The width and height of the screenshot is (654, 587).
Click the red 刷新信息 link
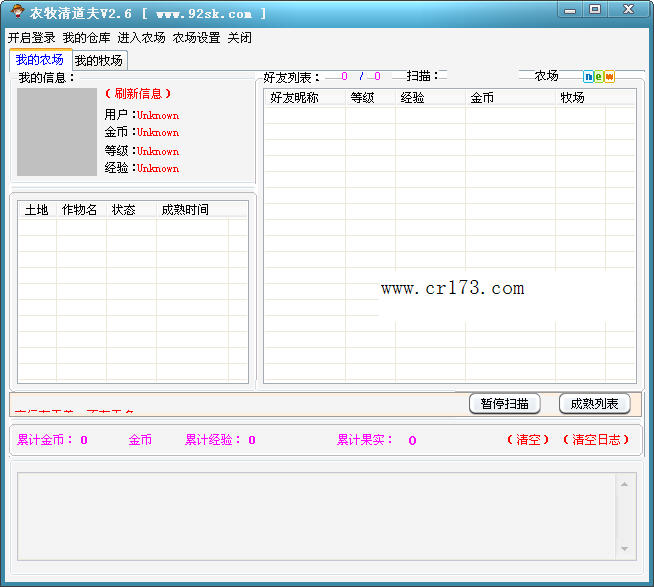click(138, 93)
